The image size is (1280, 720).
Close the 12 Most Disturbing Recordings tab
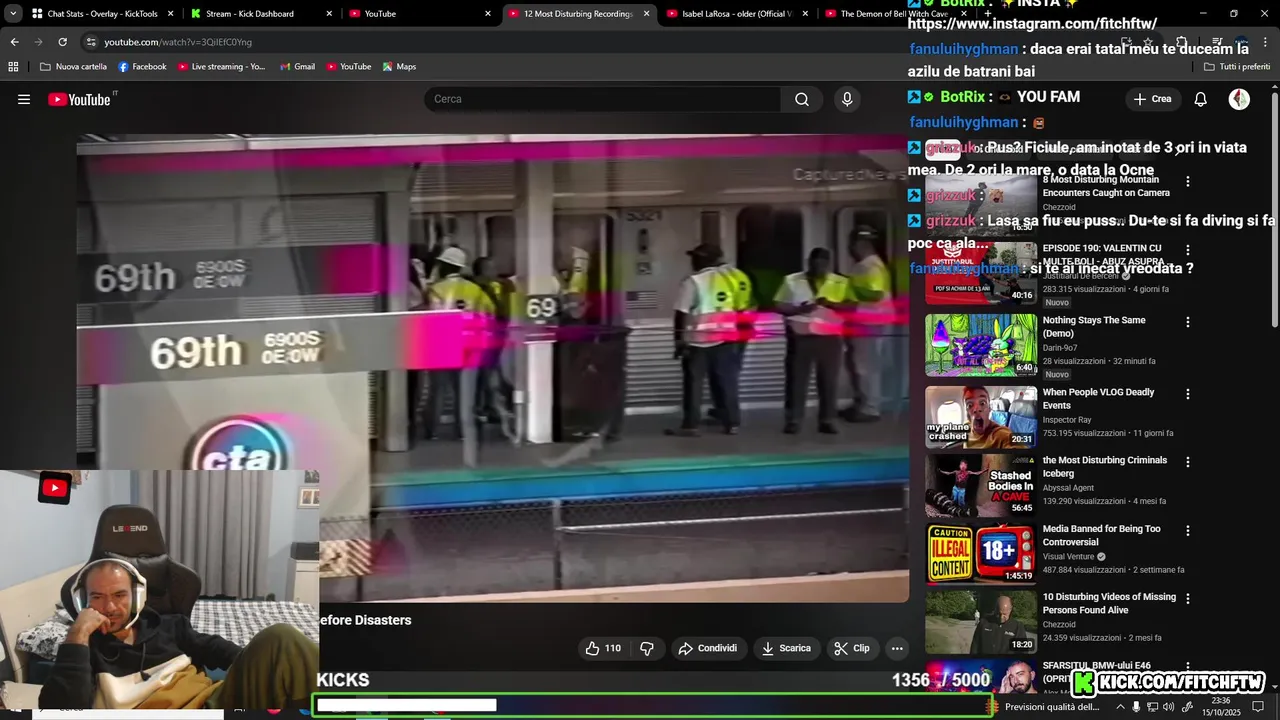[647, 14]
